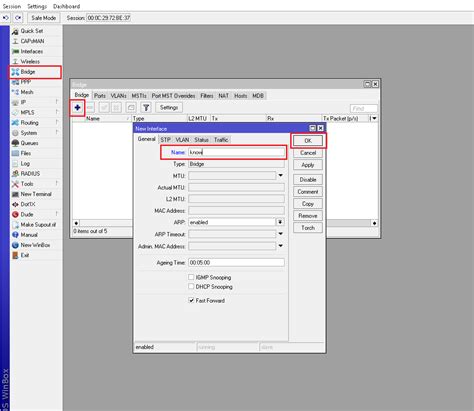Expand the MTU field arrow

click(281, 175)
